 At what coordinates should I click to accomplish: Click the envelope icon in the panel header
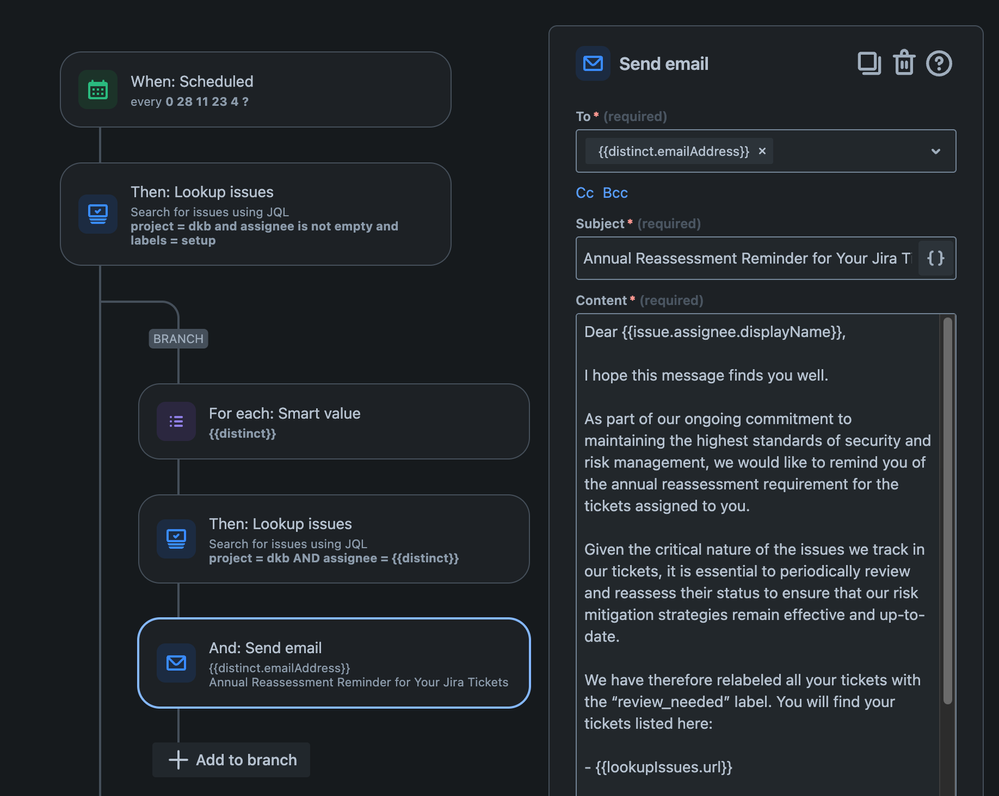point(593,63)
